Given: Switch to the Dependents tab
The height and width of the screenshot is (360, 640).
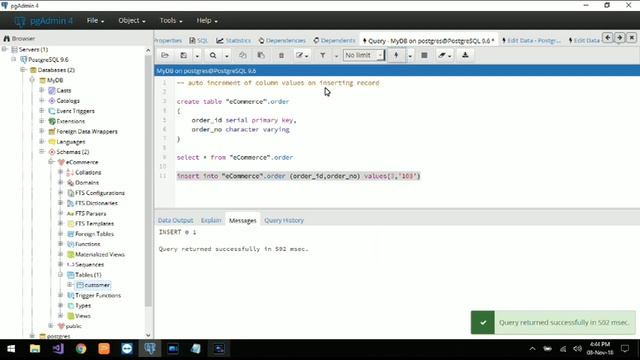Looking at the screenshot, I should point(334,40).
